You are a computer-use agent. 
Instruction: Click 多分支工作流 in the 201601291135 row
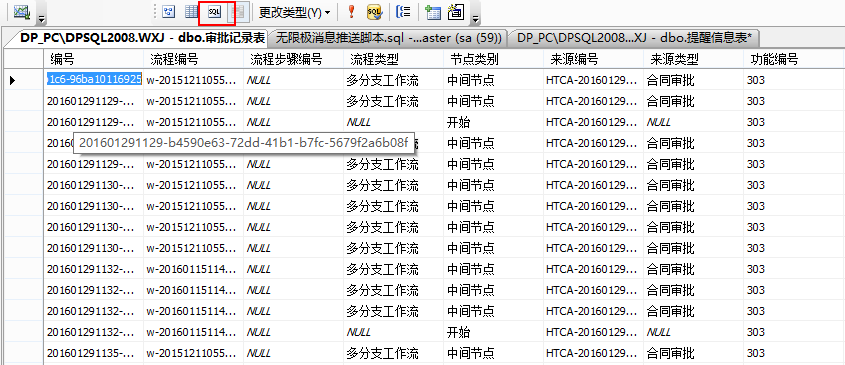pos(382,353)
